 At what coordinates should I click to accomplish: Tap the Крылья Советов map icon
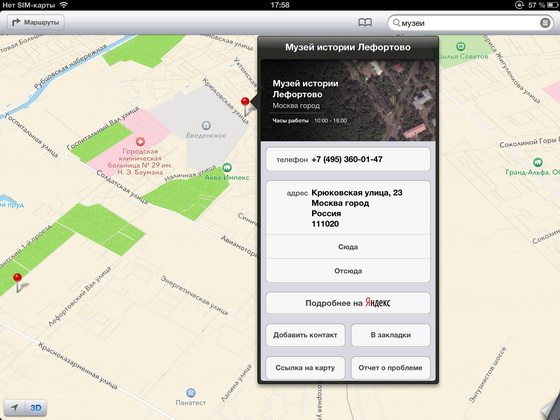click(461, 46)
